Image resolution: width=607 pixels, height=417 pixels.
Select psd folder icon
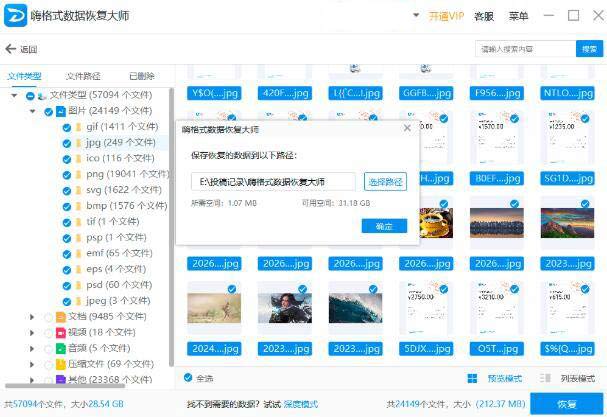(x=79, y=285)
